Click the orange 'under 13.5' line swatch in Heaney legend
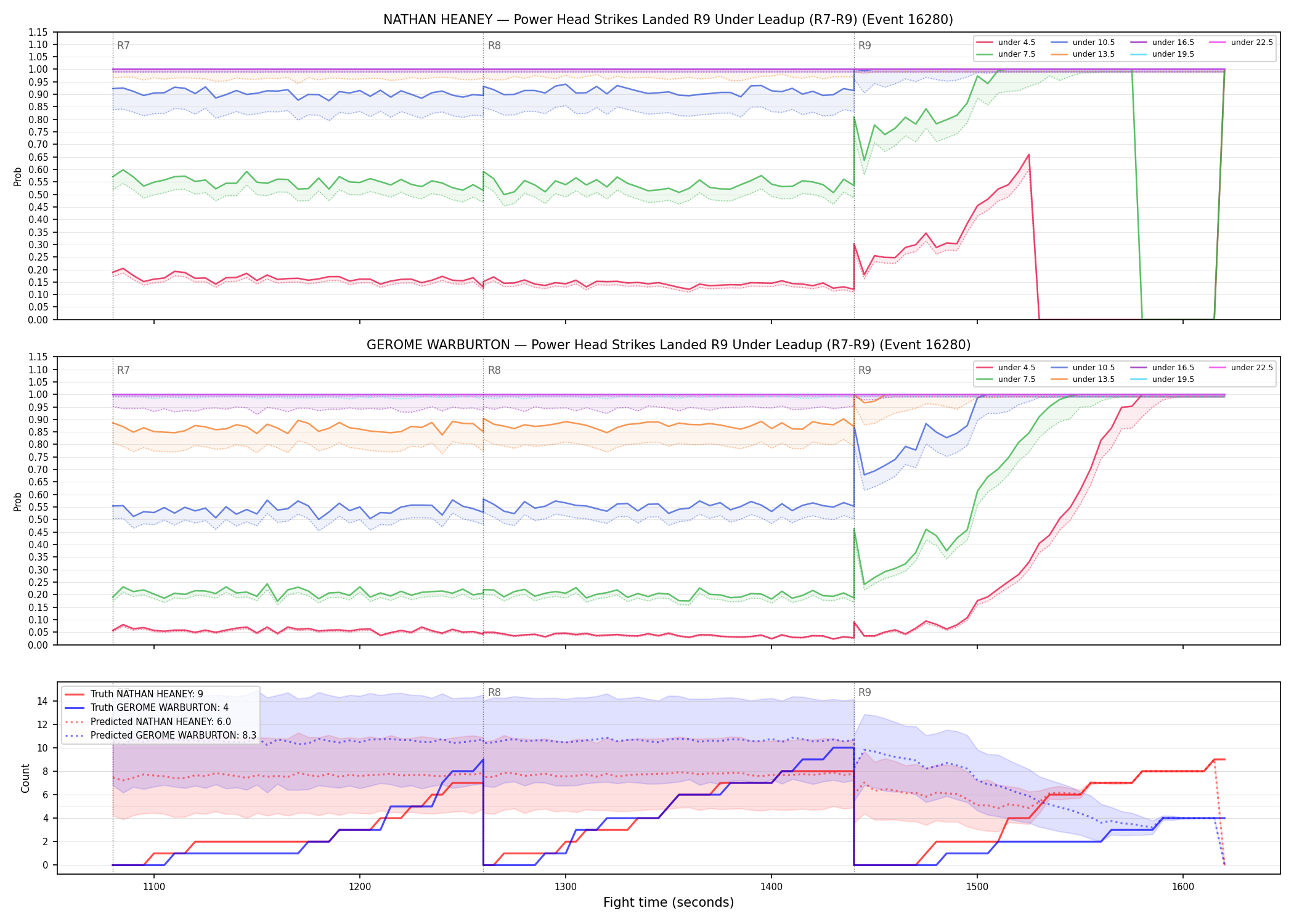The width and height of the screenshot is (1294, 924). tap(1059, 54)
